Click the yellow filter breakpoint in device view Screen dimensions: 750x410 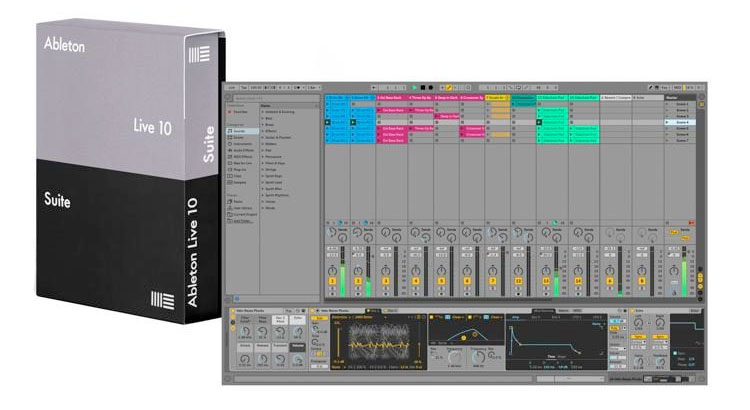pyautogui.click(x=463, y=338)
